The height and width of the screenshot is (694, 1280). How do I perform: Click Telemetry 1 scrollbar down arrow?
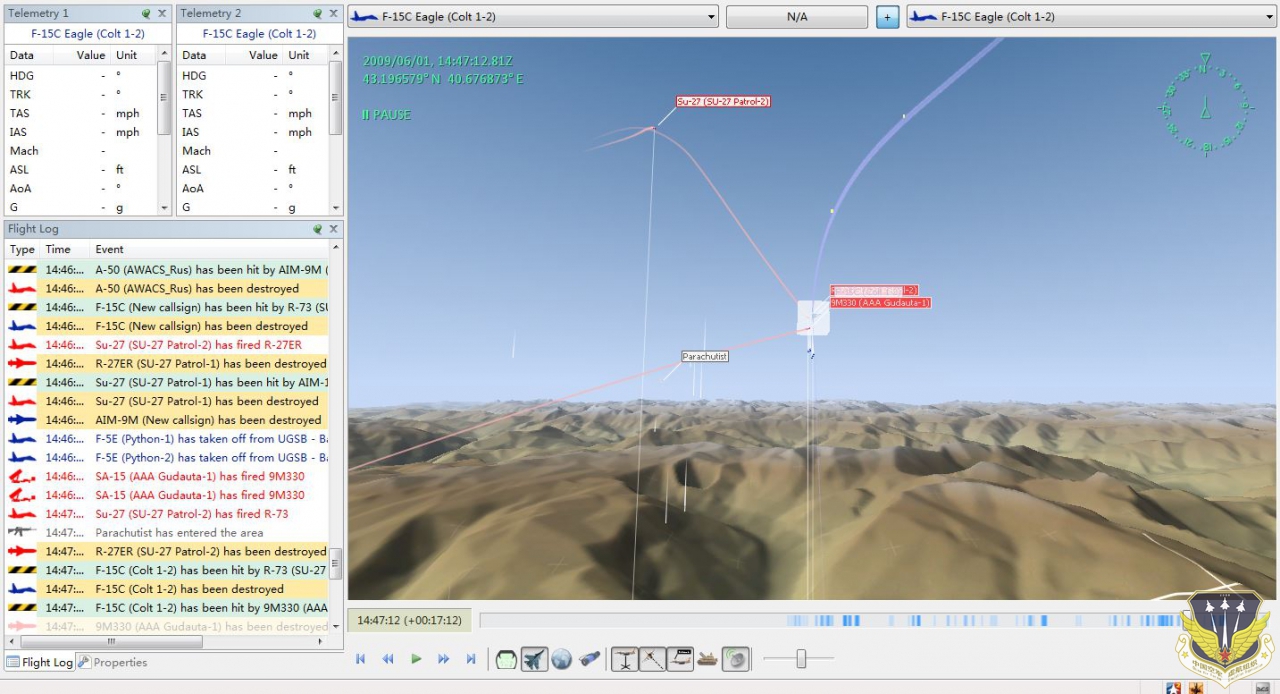[164, 208]
